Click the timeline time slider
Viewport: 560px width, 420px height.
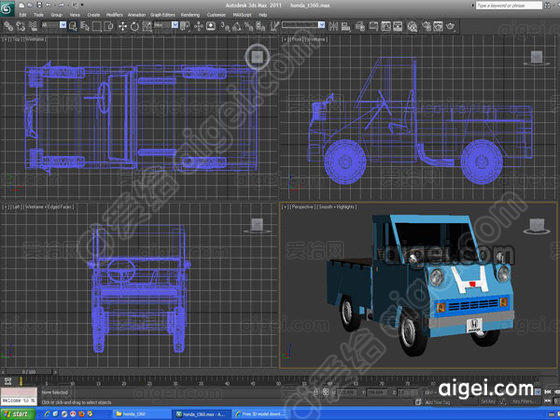click(x=29, y=372)
